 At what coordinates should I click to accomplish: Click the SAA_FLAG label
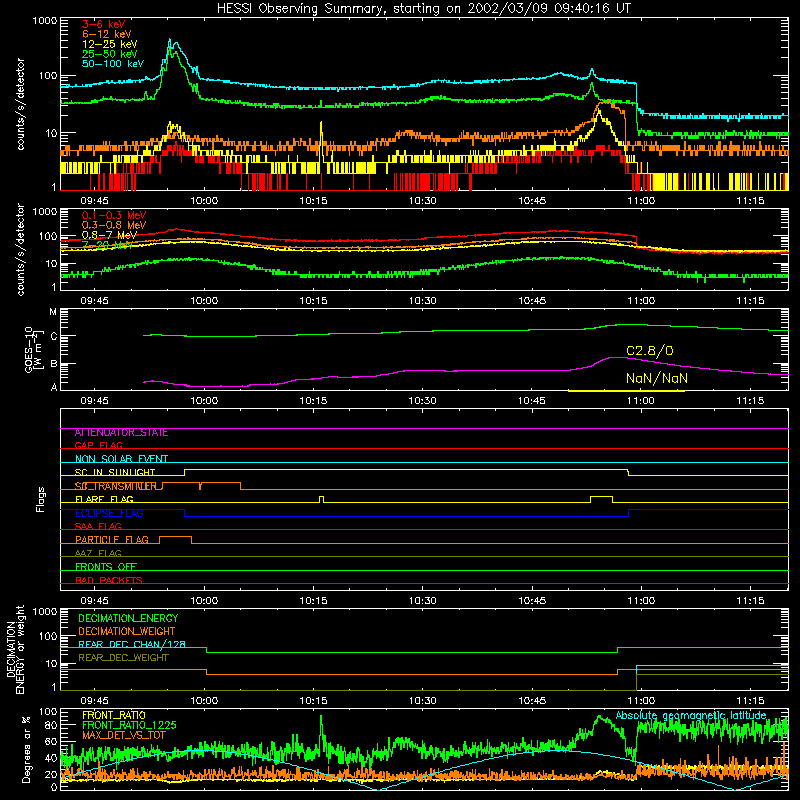tap(98, 527)
